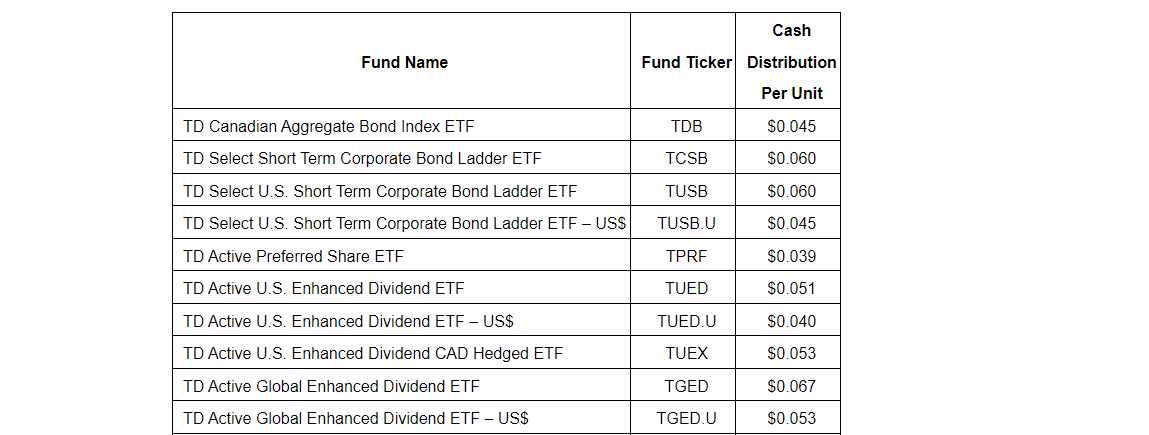Select the TGED.U ticker cell
The height and width of the screenshot is (435, 1149).
click(686, 418)
